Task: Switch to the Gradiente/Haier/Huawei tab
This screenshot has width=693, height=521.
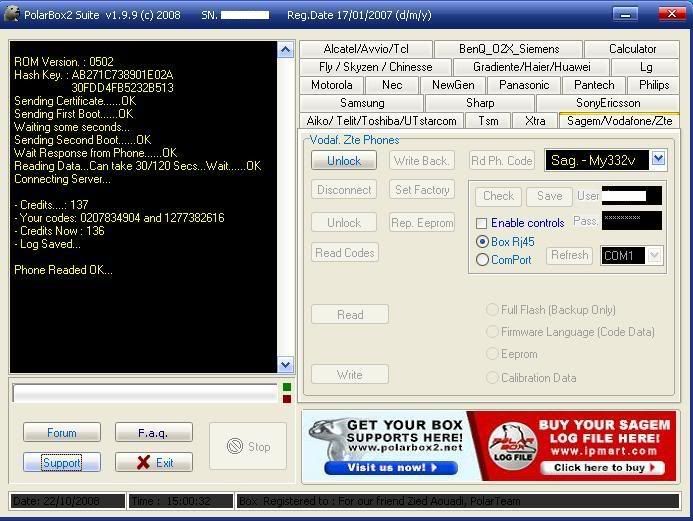Action: tap(532, 67)
